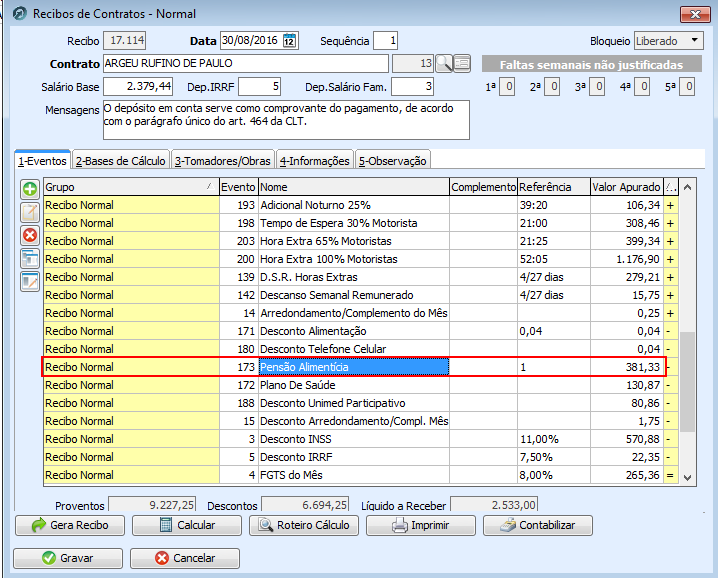The height and width of the screenshot is (578, 718).
Task: Select the 1-Eventos tab
Action: pos(42,161)
